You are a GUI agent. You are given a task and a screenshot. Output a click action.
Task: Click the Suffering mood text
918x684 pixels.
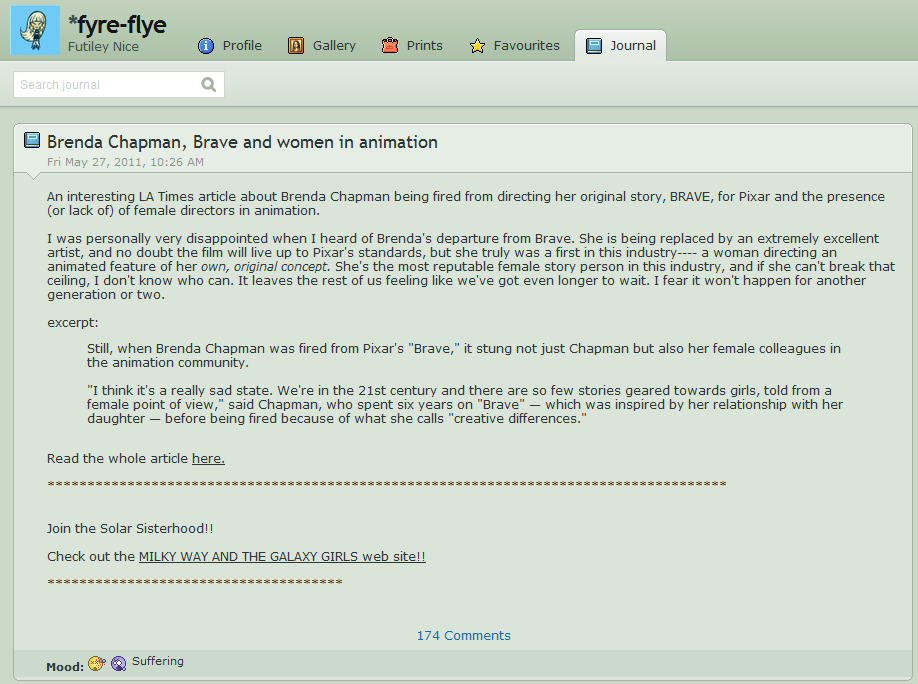coord(158,661)
